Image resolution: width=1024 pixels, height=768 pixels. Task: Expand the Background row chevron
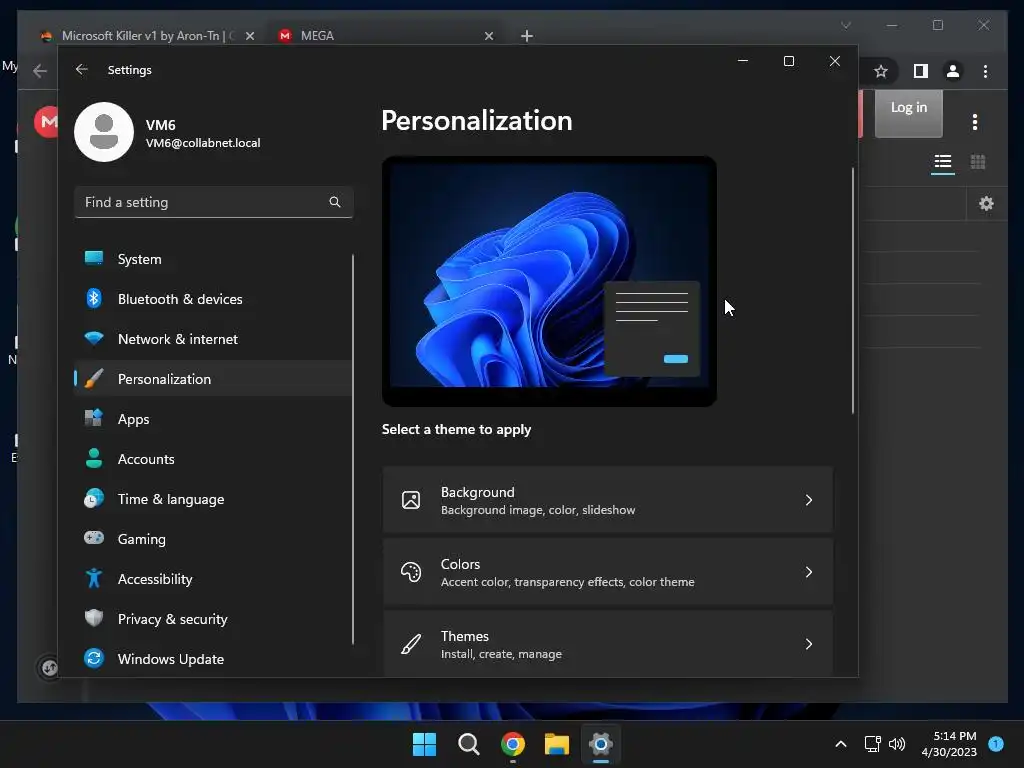coord(808,500)
